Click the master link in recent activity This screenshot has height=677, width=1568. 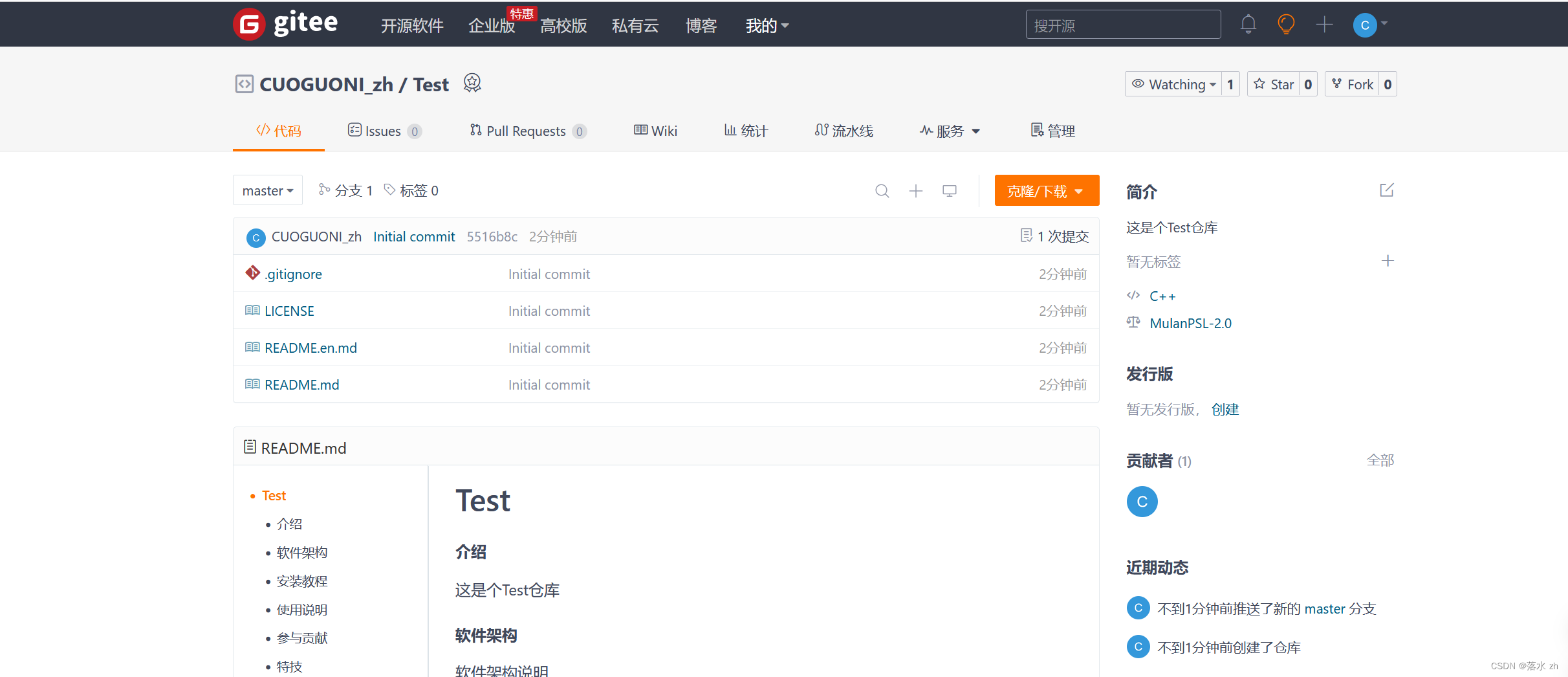click(1325, 608)
